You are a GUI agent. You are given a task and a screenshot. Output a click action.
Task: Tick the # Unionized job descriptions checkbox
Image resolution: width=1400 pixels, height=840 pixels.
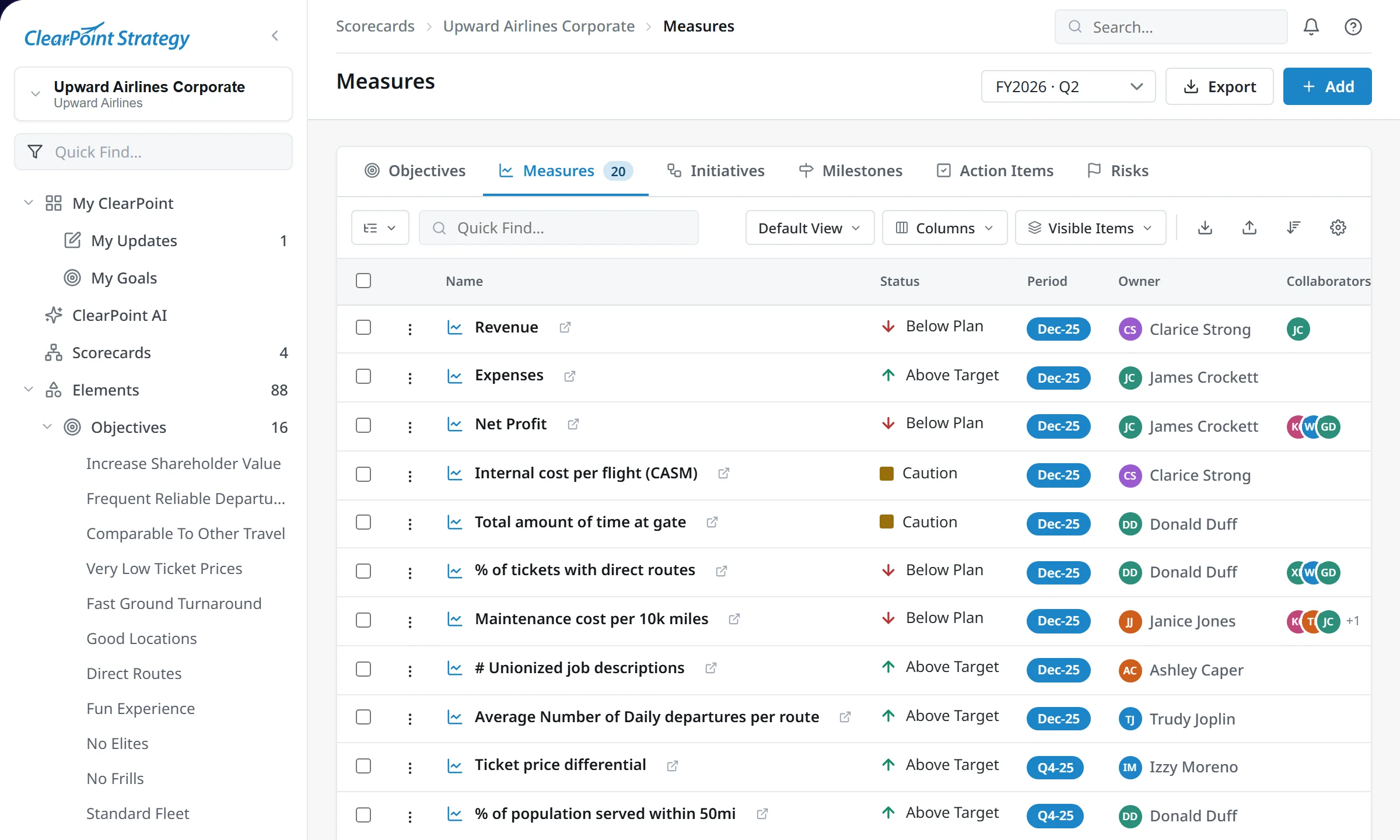pyautogui.click(x=363, y=669)
